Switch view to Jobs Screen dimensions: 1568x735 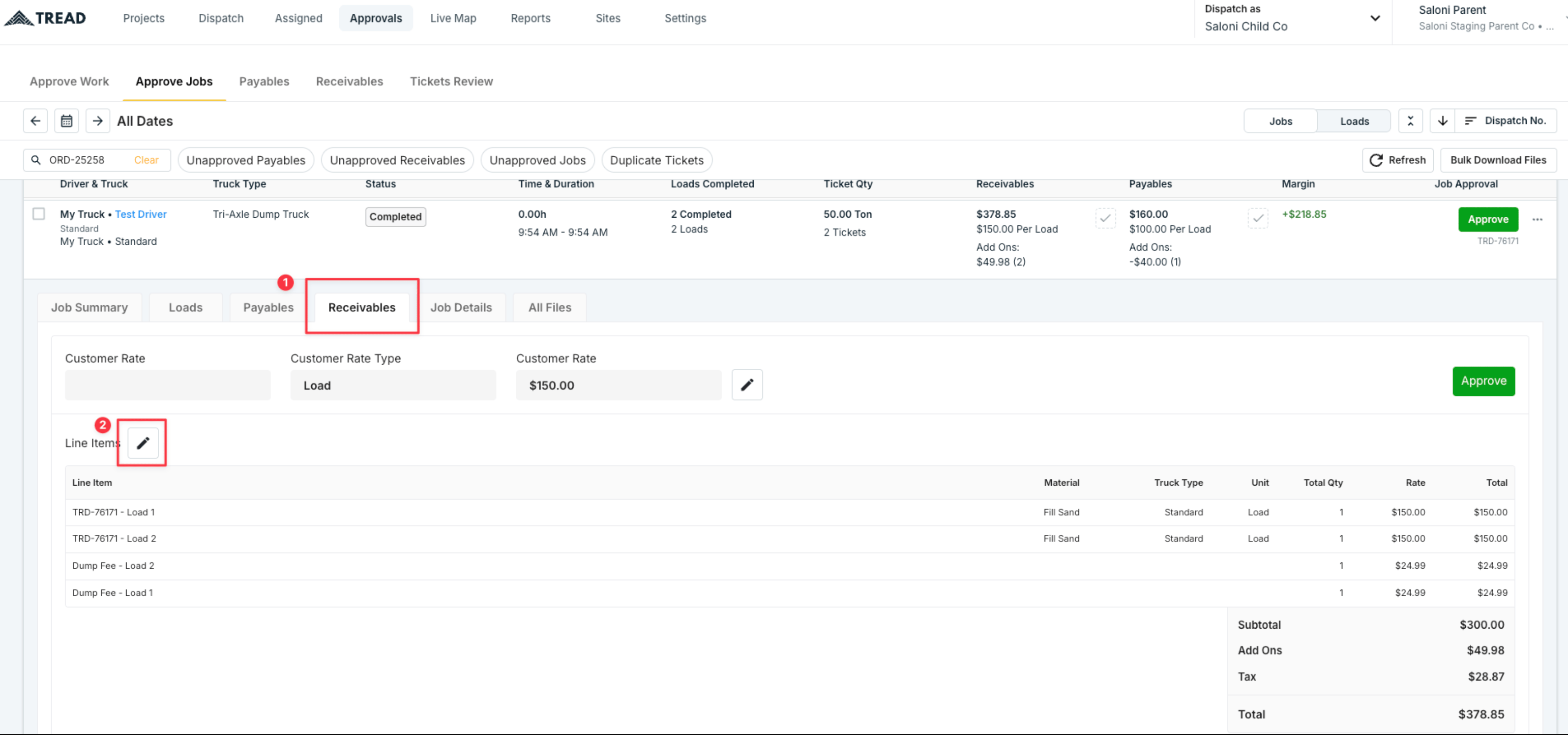[1280, 121]
